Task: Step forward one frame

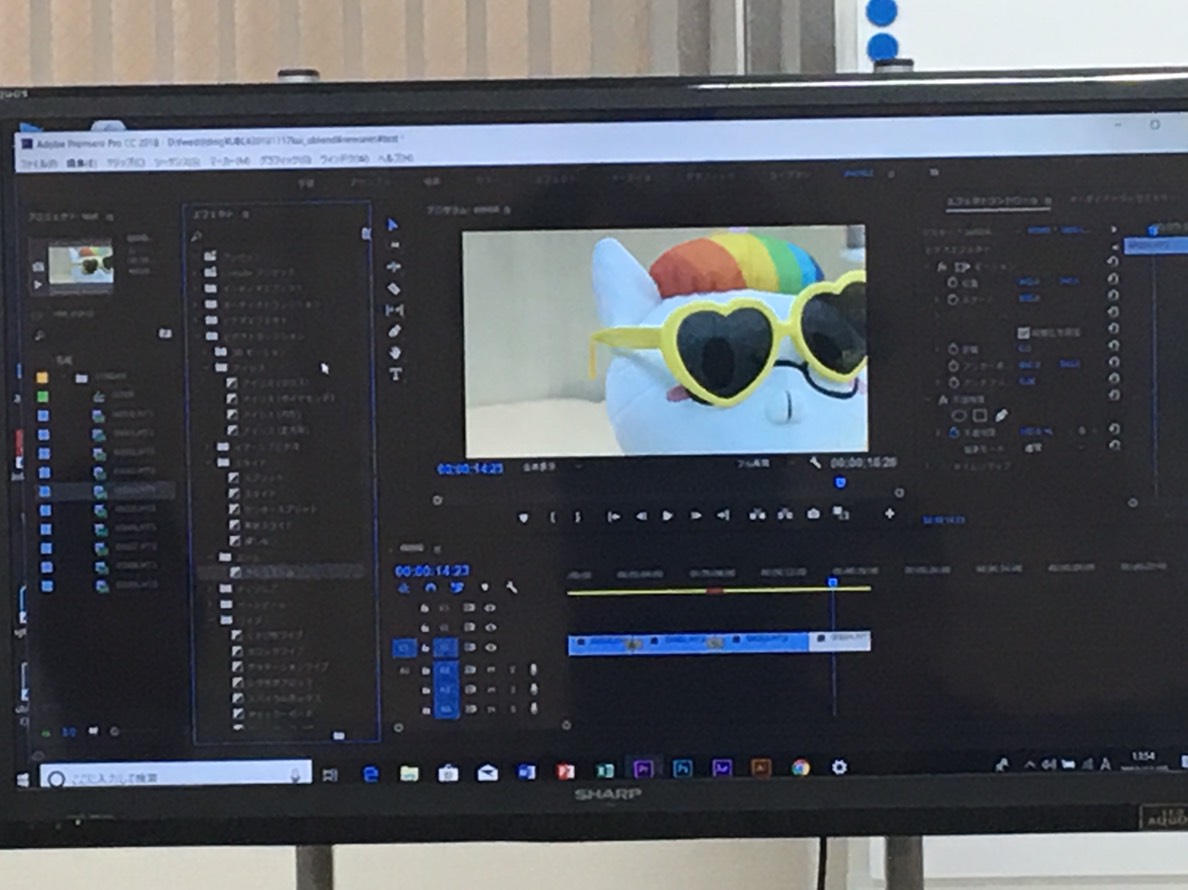Action: click(695, 516)
